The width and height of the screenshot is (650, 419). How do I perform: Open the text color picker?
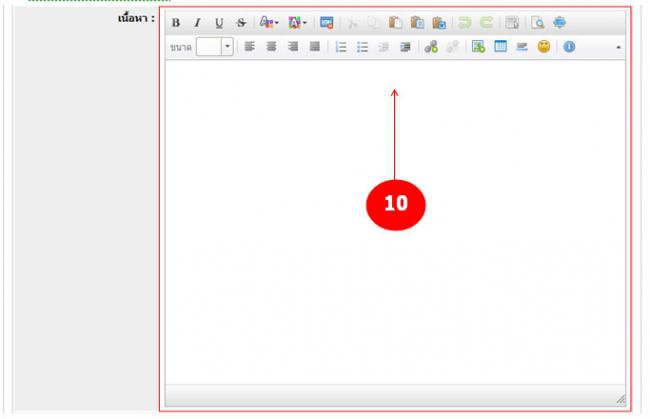coord(269,22)
